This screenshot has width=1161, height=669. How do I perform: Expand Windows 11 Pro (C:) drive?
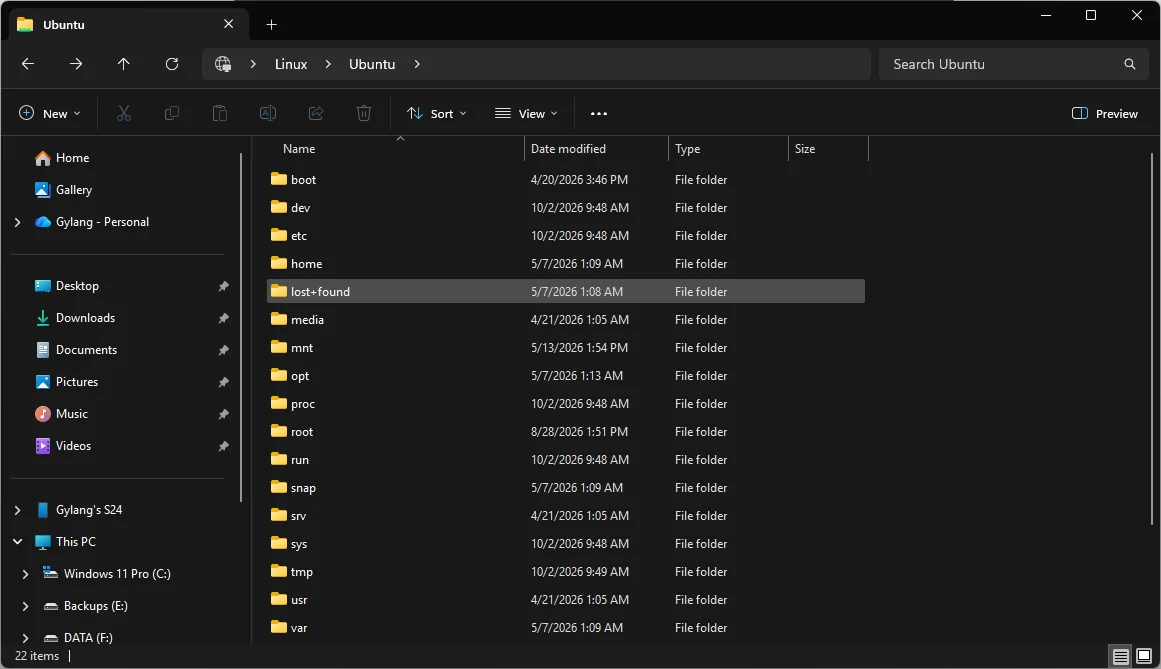click(x=25, y=574)
